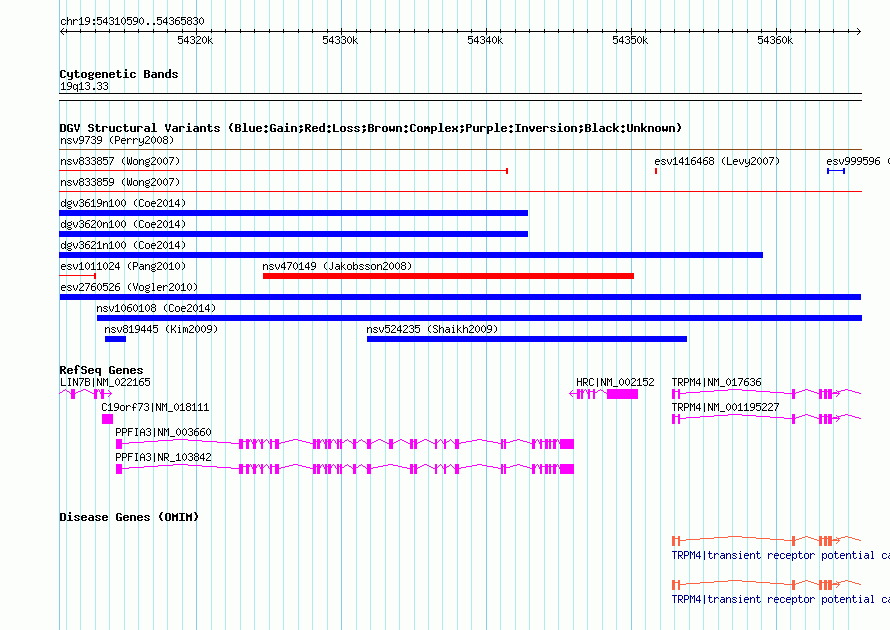Image resolution: width=890 pixels, height=630 pixels.
Task: Click the 54320k ruler tick label
Action: click(x=195, y=40)
